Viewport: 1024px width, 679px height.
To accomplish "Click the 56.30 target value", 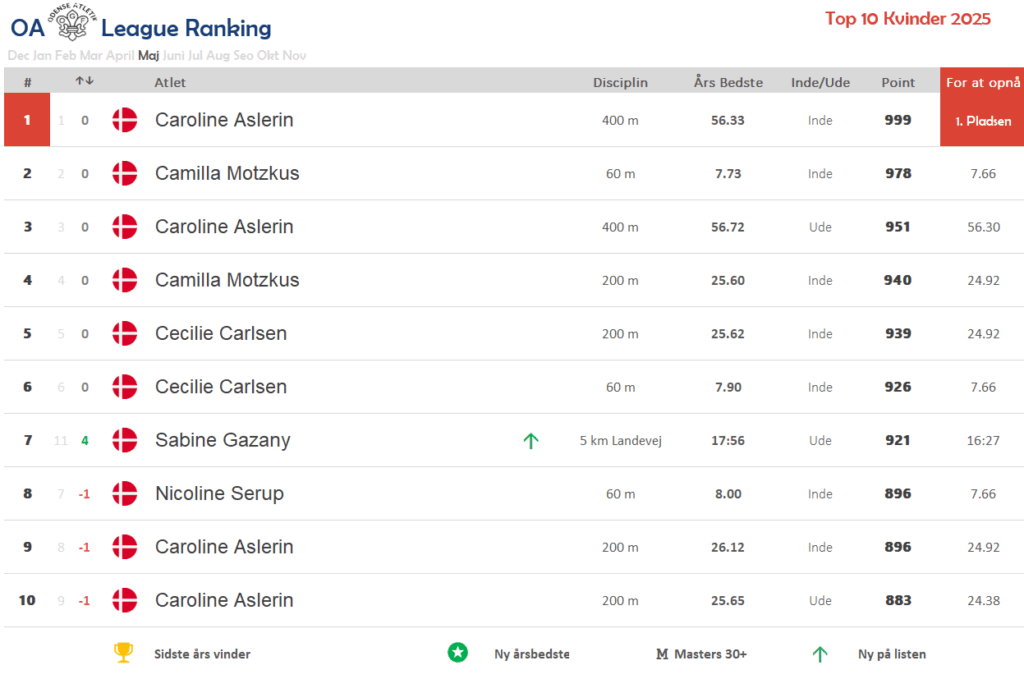I will [984, 227].
